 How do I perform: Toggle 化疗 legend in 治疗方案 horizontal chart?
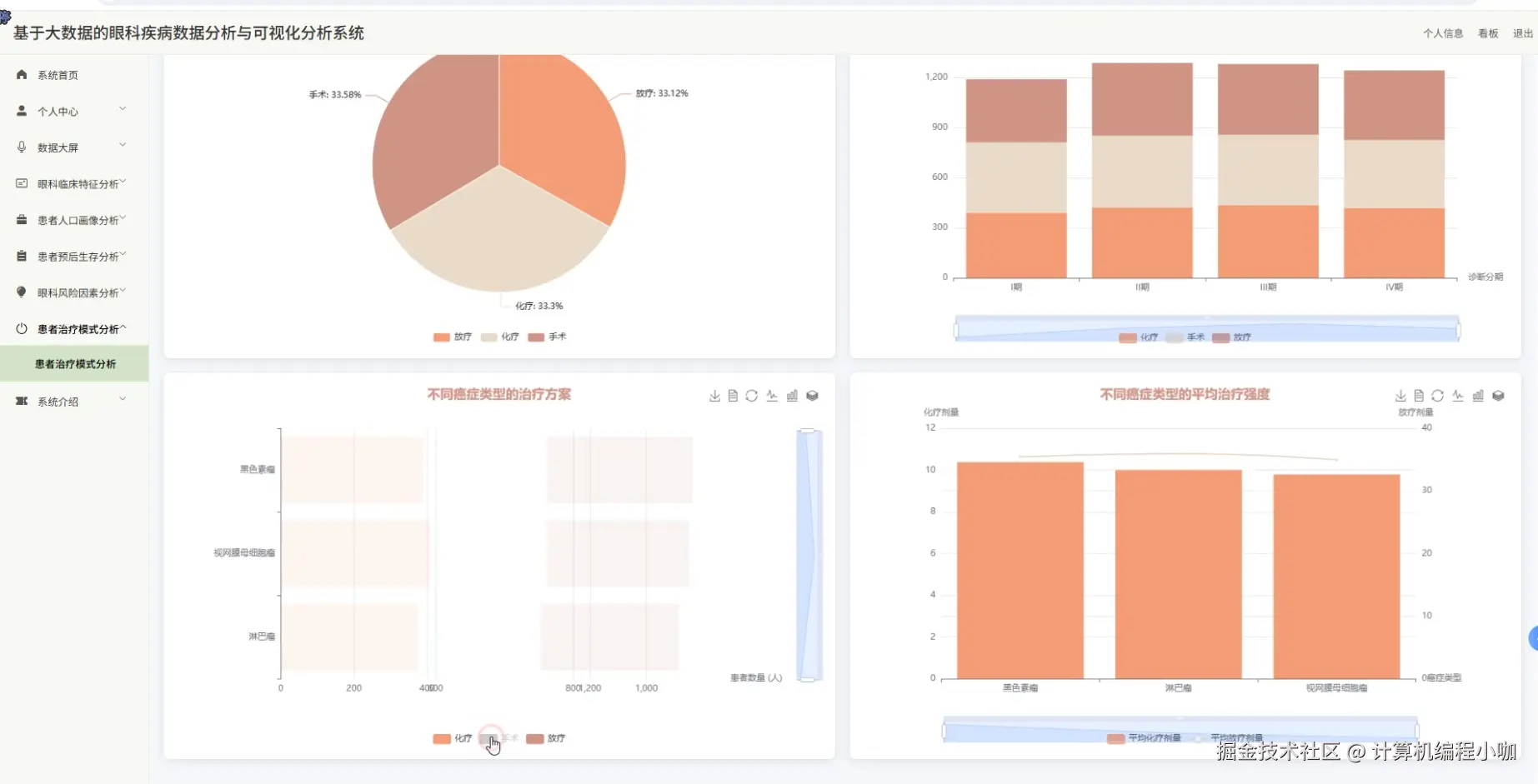pos(453,739)
